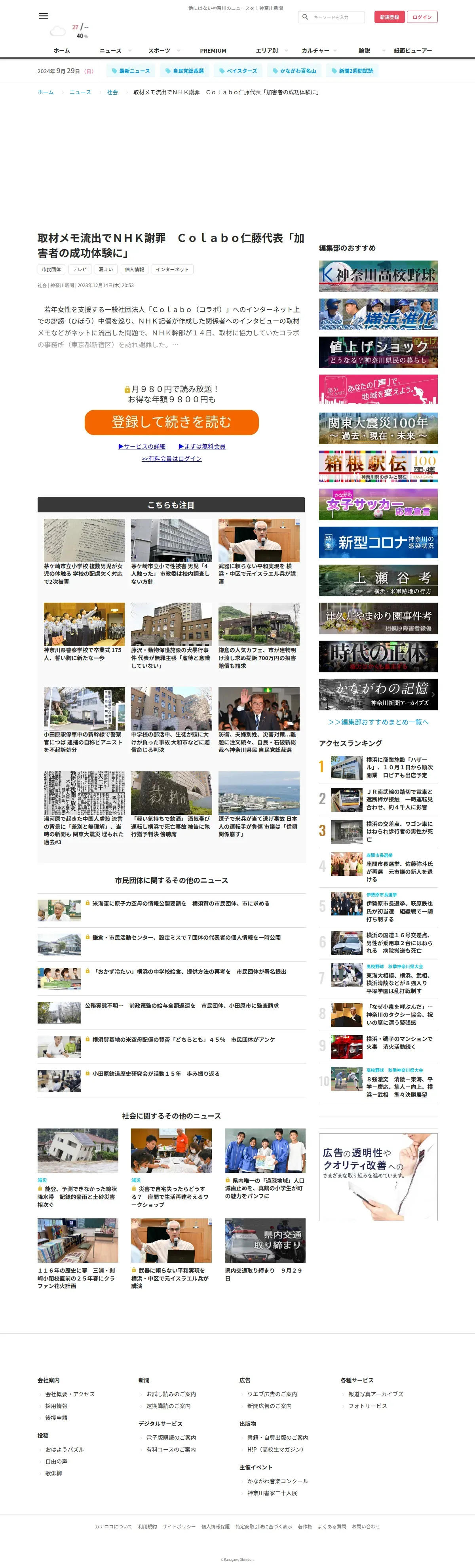Click lock icon on 横須賀基地の米空母配備 article
The image size is (475, 1568).
point(87,1040)
